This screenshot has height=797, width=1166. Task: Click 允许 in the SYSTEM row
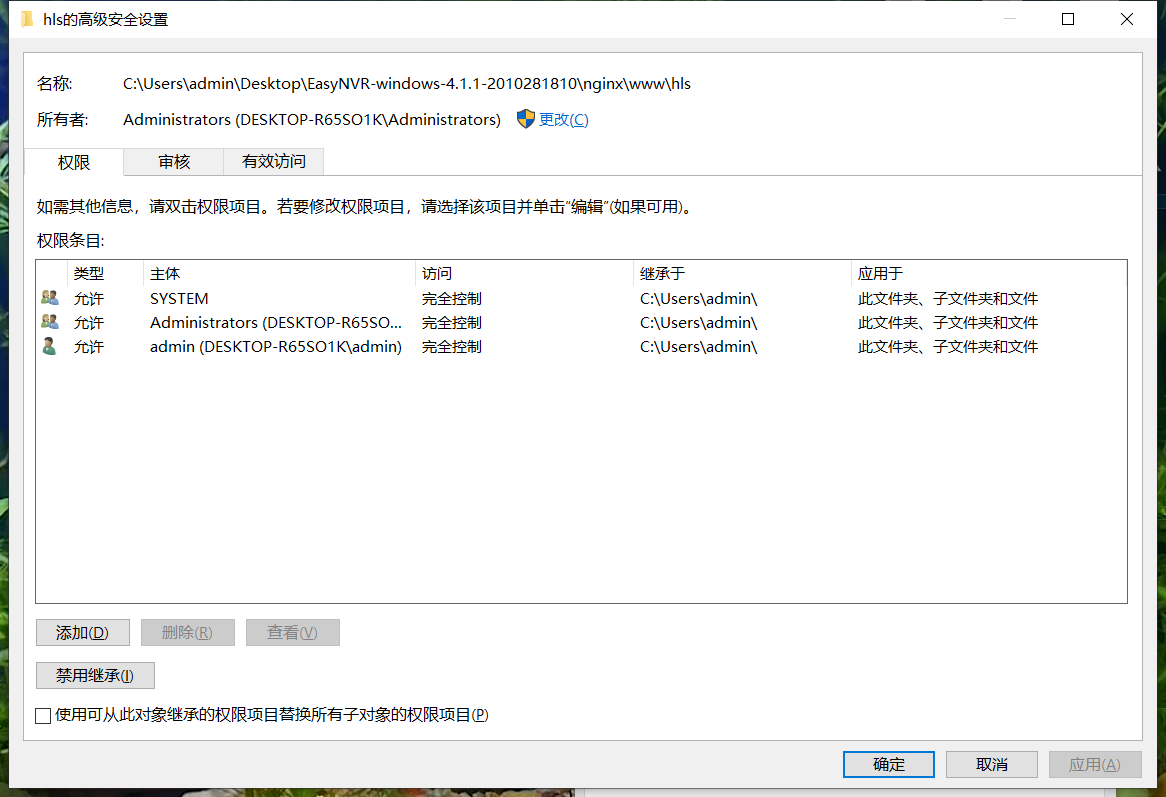click(x=88, y=298)
